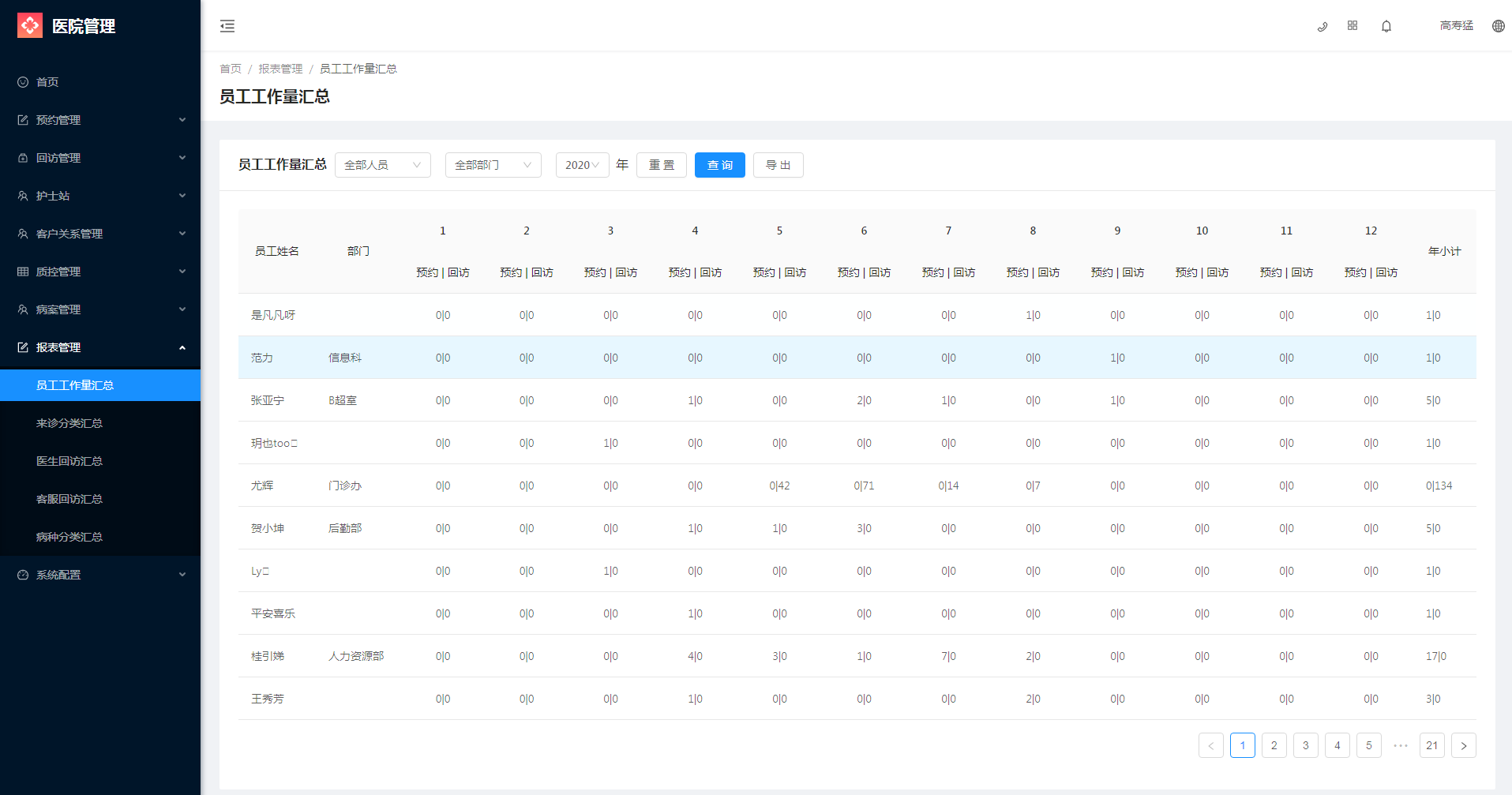1512x795 pixels.
Task: Click the 质控管理 table icon in the sidebar
Action: point(23,272)
